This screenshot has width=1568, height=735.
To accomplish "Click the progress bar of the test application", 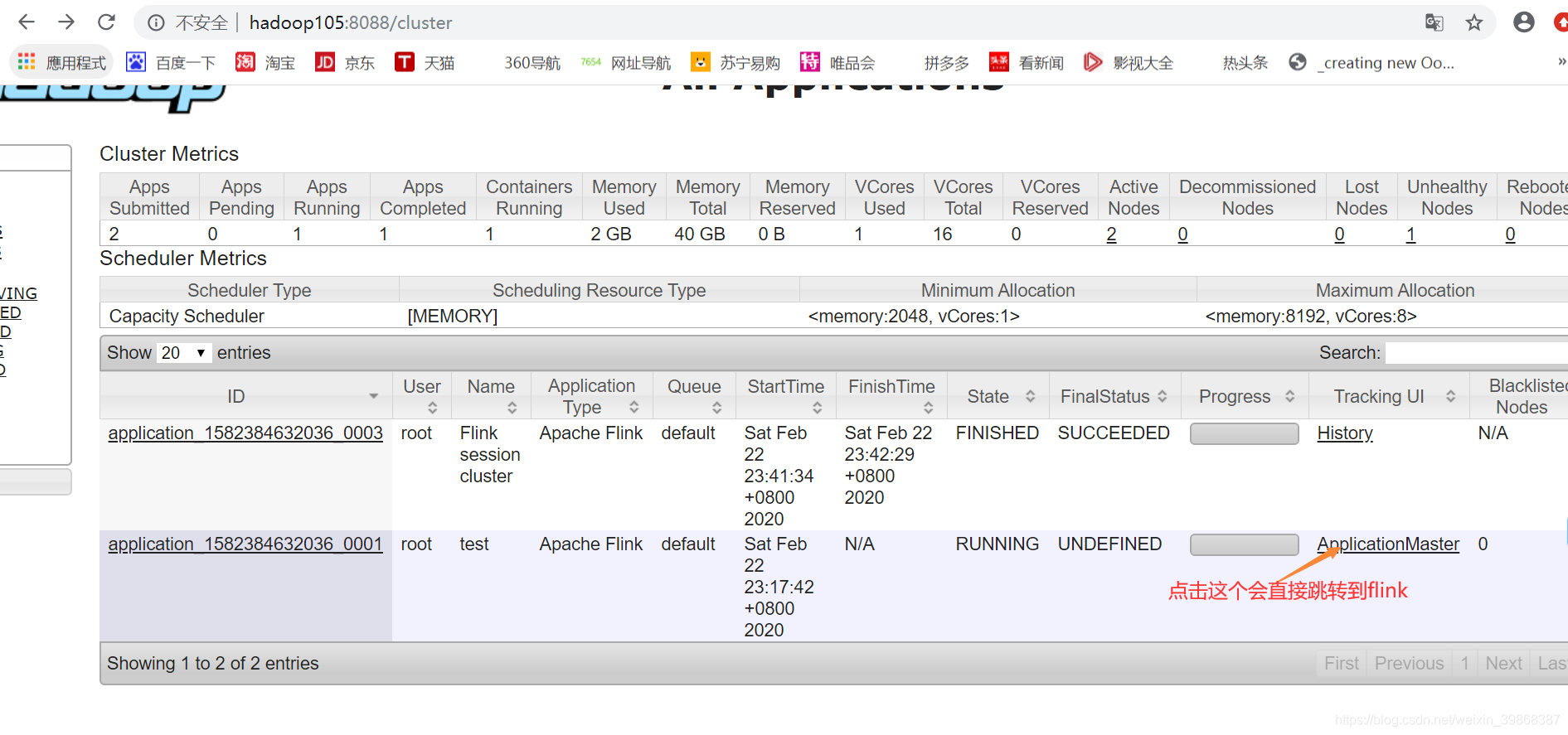I will pos(1245,544).
